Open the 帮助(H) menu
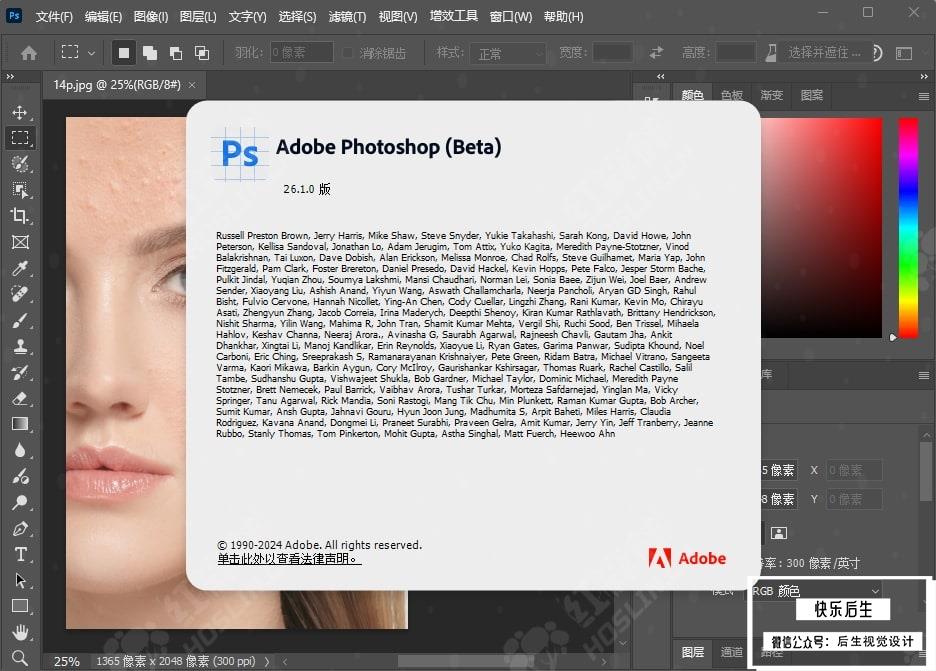Image resolution: width=936 pixels, height=671 pixels. (564, 17)
